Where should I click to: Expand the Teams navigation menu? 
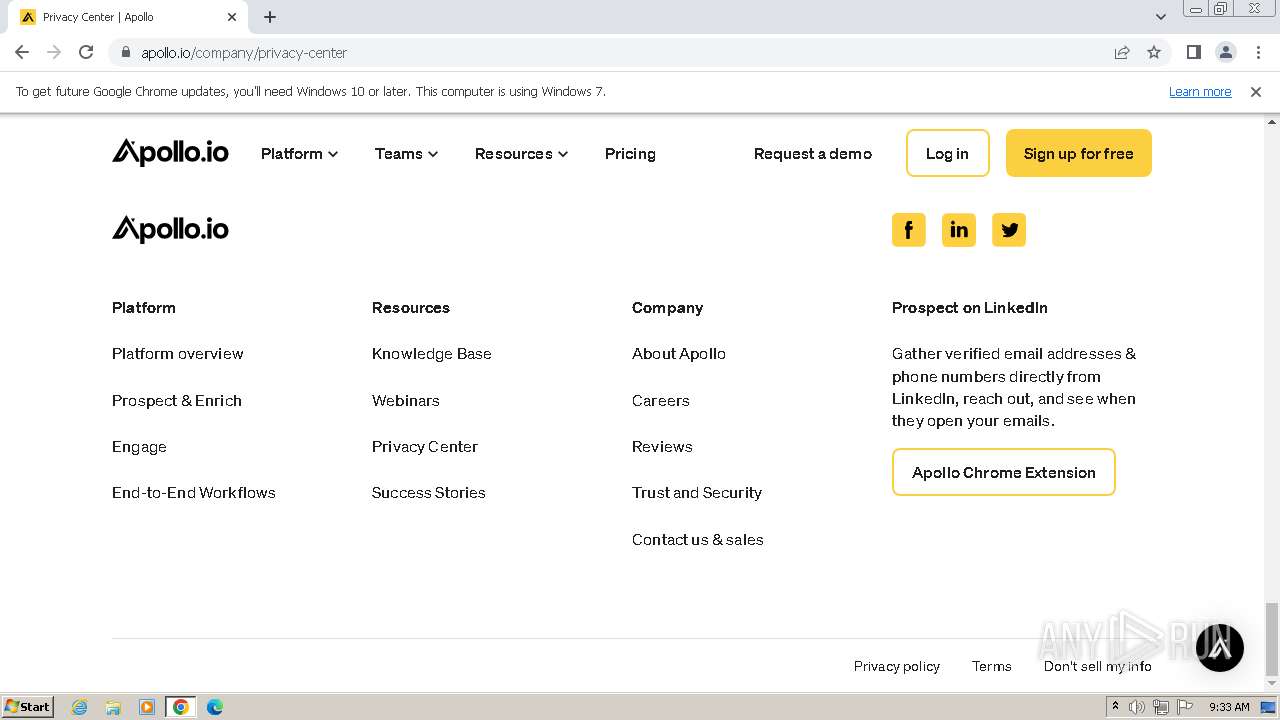(406, 153)
